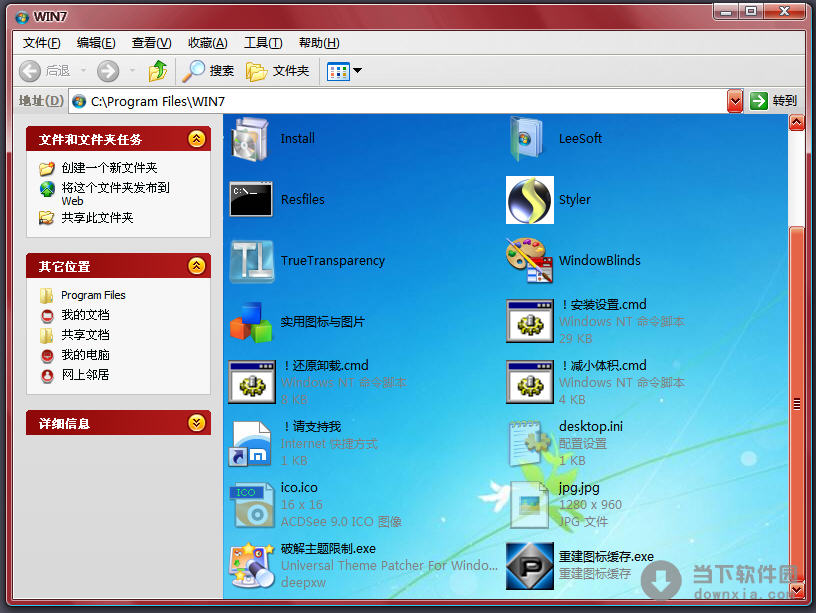
Task: Click the 创建一个新文件夹 link
Action: tap(108, 168)
